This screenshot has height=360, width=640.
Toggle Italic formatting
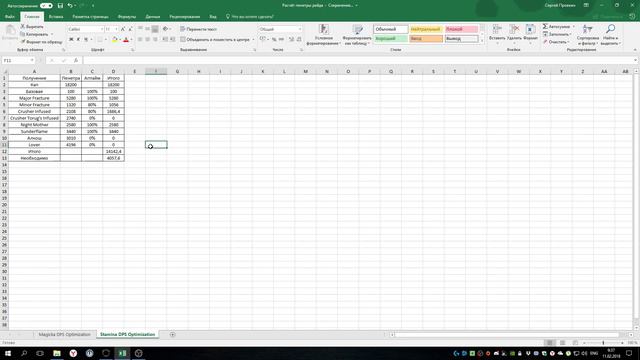point(78,40)
